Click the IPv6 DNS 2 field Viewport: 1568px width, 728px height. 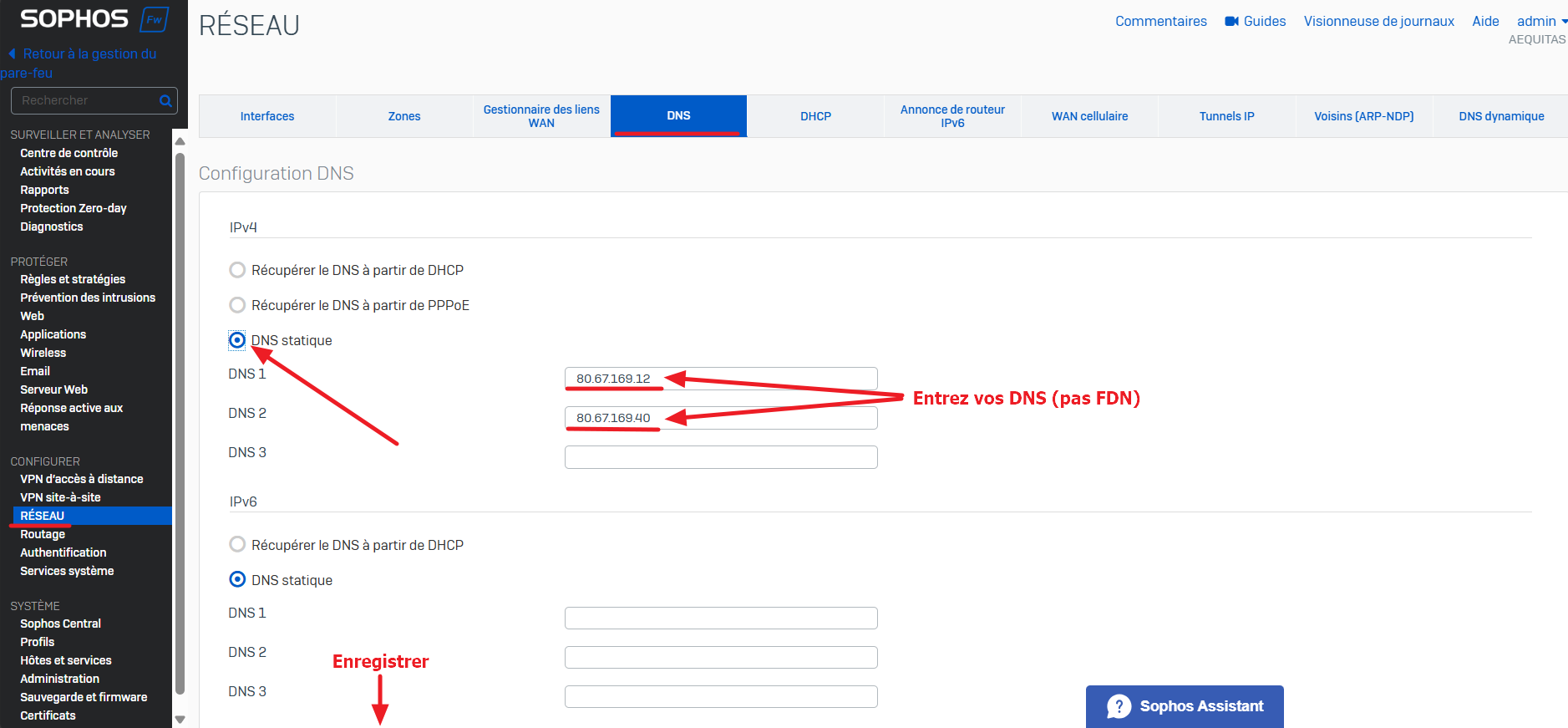[721, 657]
